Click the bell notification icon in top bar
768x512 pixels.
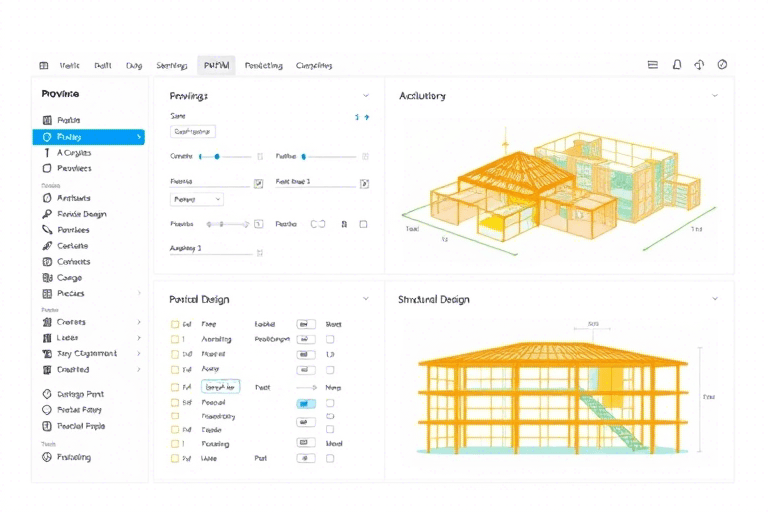677,65
